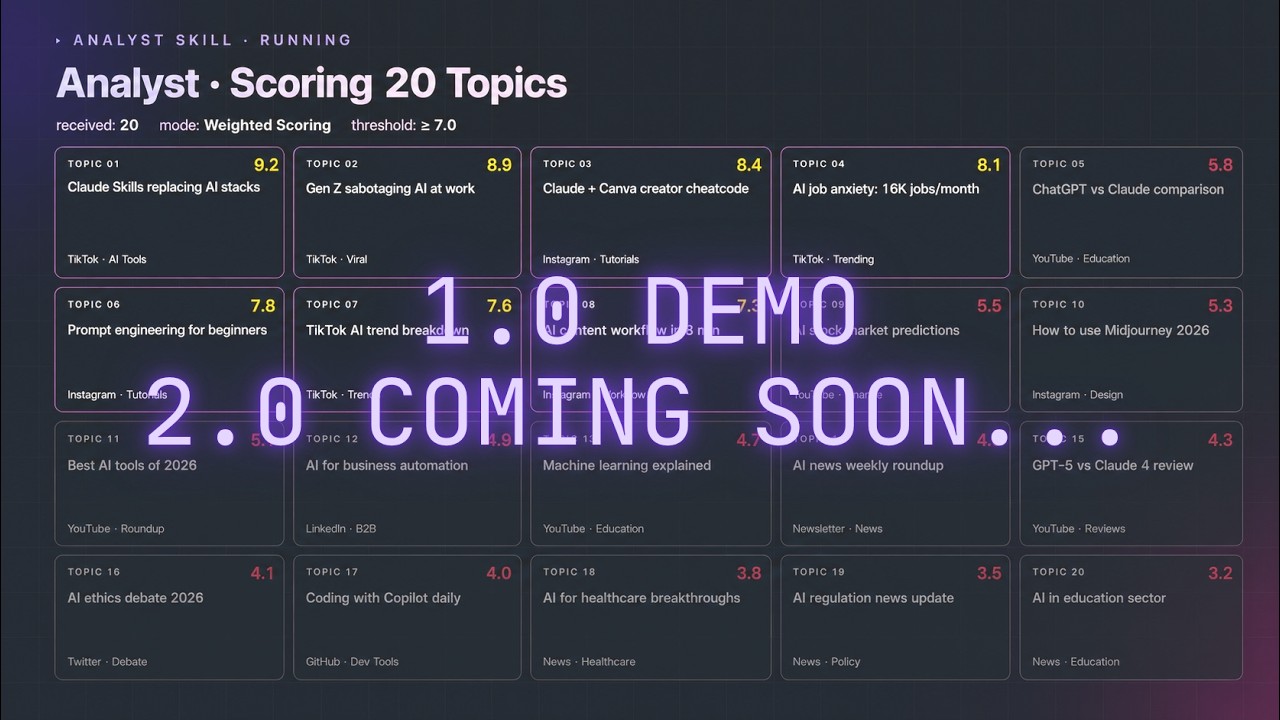Viewport: 1280px width, 720px height.
Task: Click the Analyst · Scoring 20 Topics heading
Action: [312, 83]
